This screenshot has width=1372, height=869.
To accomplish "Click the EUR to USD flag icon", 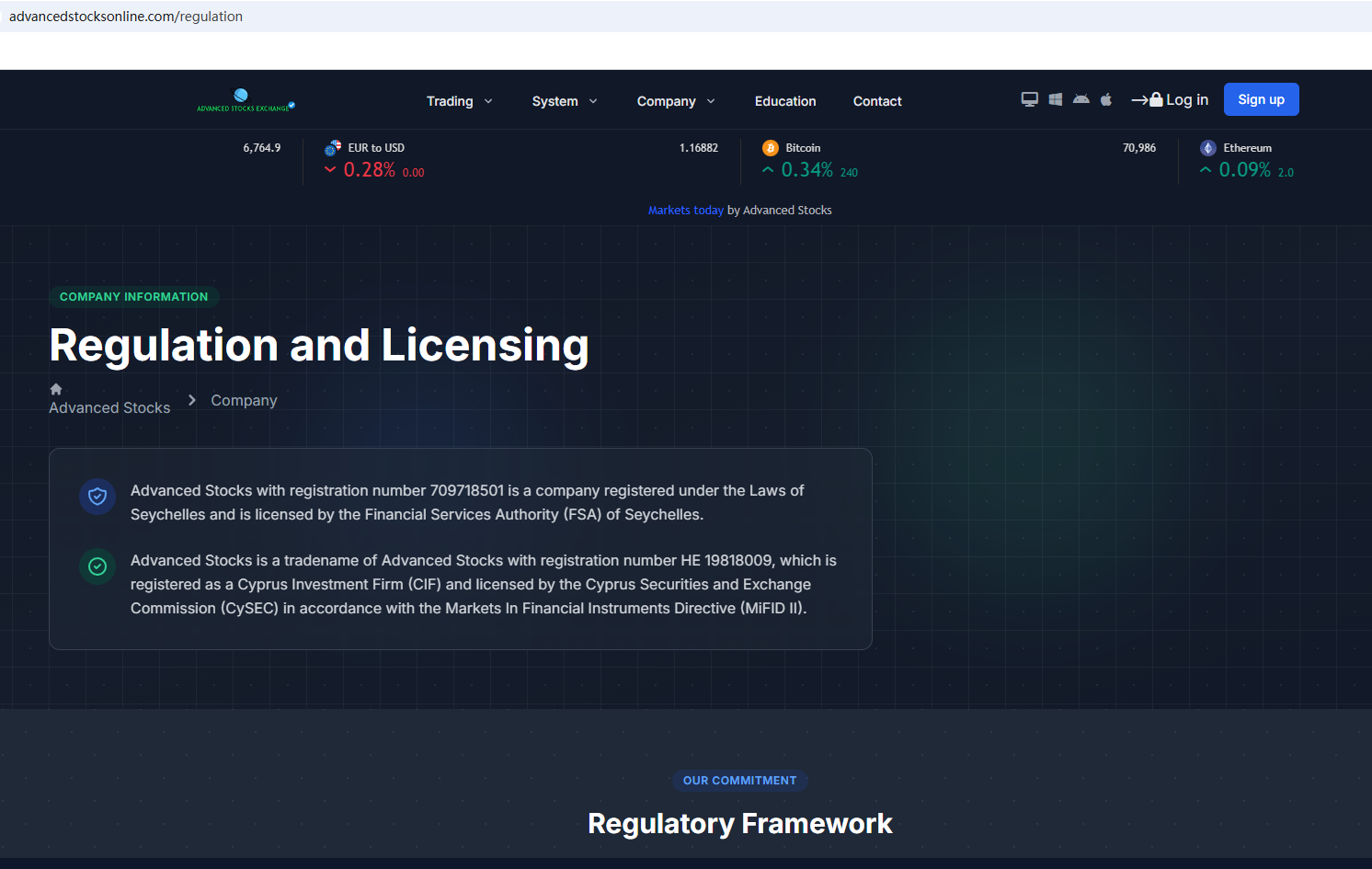I will 333,148.
